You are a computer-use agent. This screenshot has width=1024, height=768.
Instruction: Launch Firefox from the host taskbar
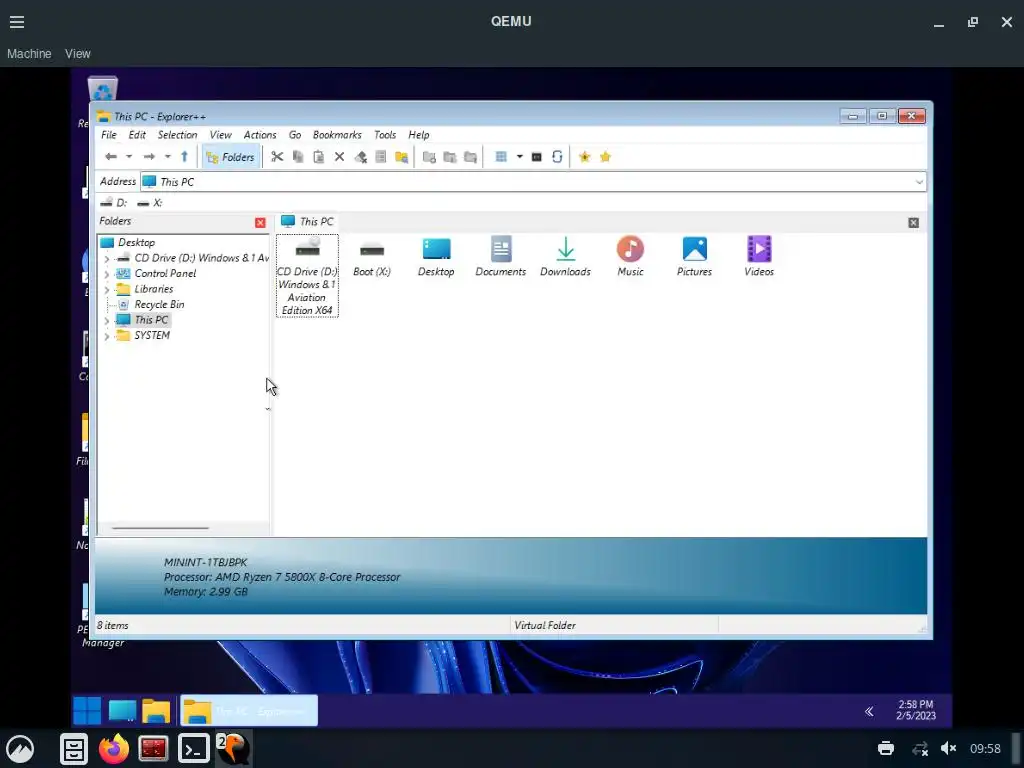pyautogui.click(x=114, y=748)
